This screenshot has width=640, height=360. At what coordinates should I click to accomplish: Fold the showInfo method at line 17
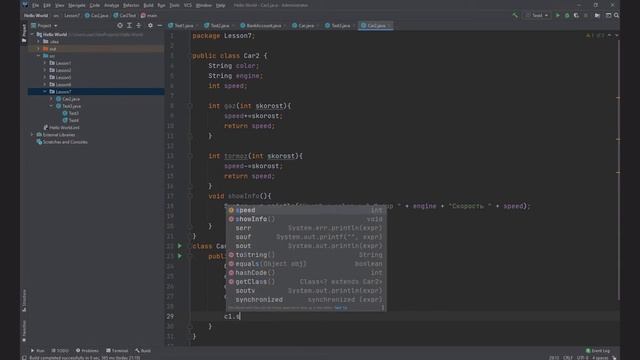click(x=190, y=196)
